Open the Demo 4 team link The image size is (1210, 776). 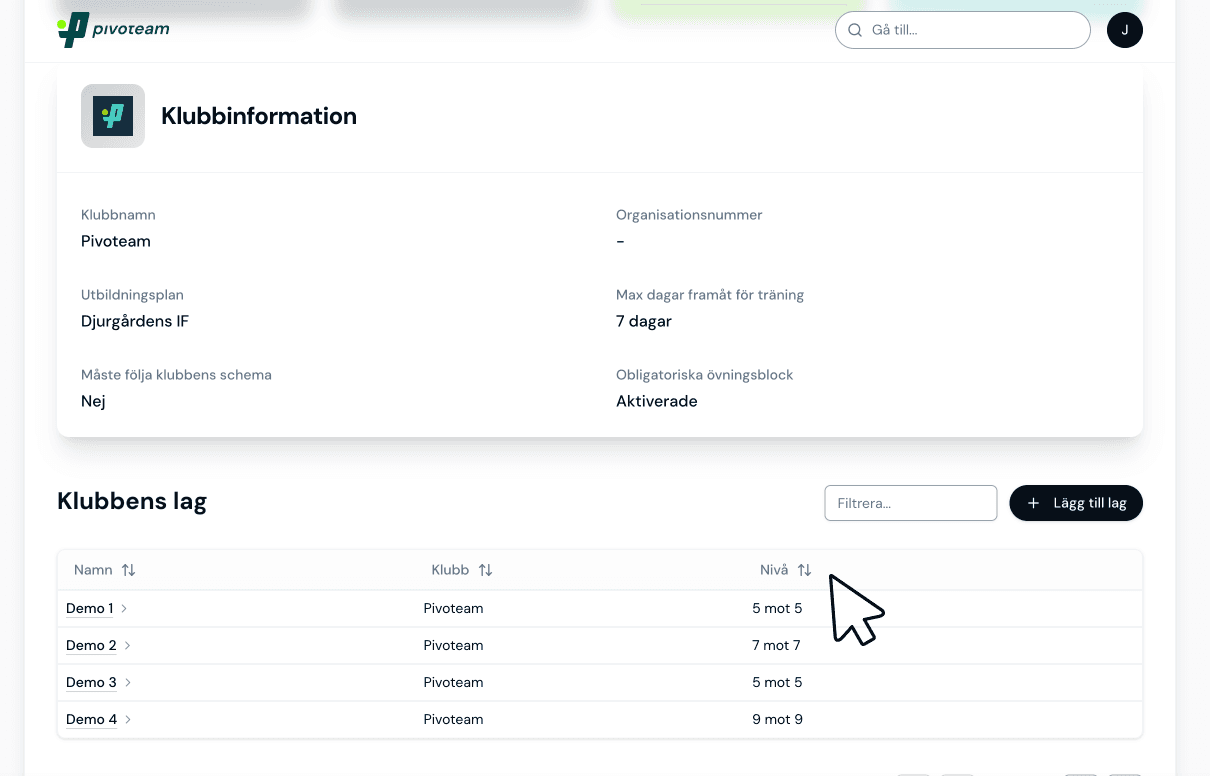pos(91,719)
